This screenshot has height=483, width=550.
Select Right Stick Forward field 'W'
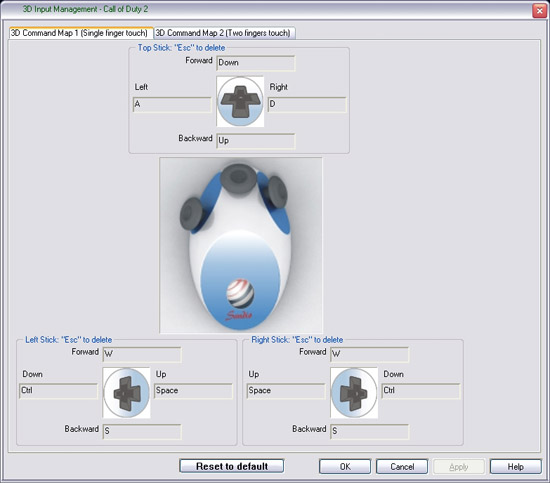pyautogui.click(x=370, y=354)
